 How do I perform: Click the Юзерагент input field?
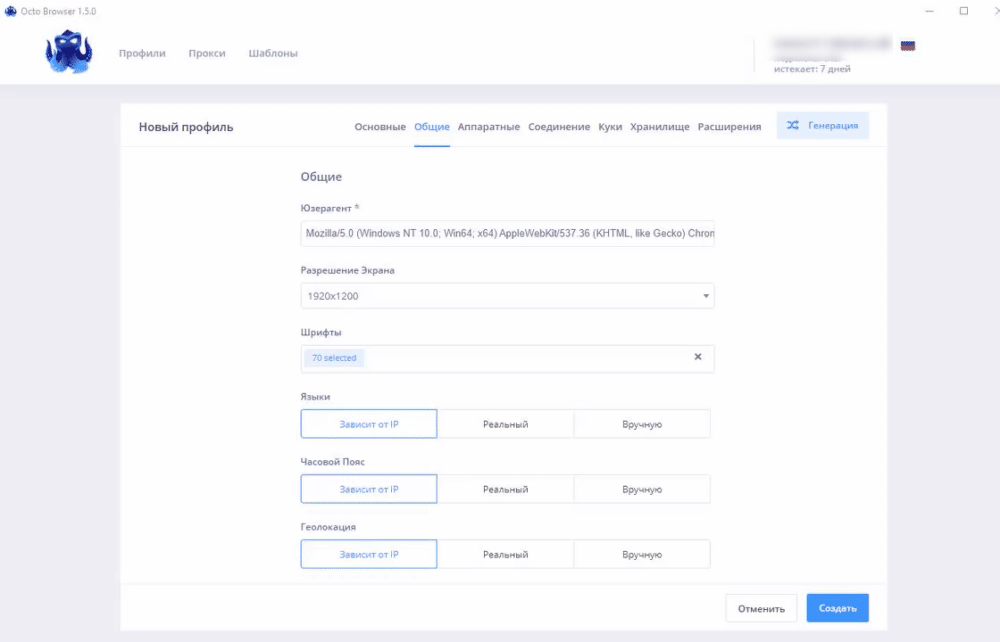coord(507,233)
